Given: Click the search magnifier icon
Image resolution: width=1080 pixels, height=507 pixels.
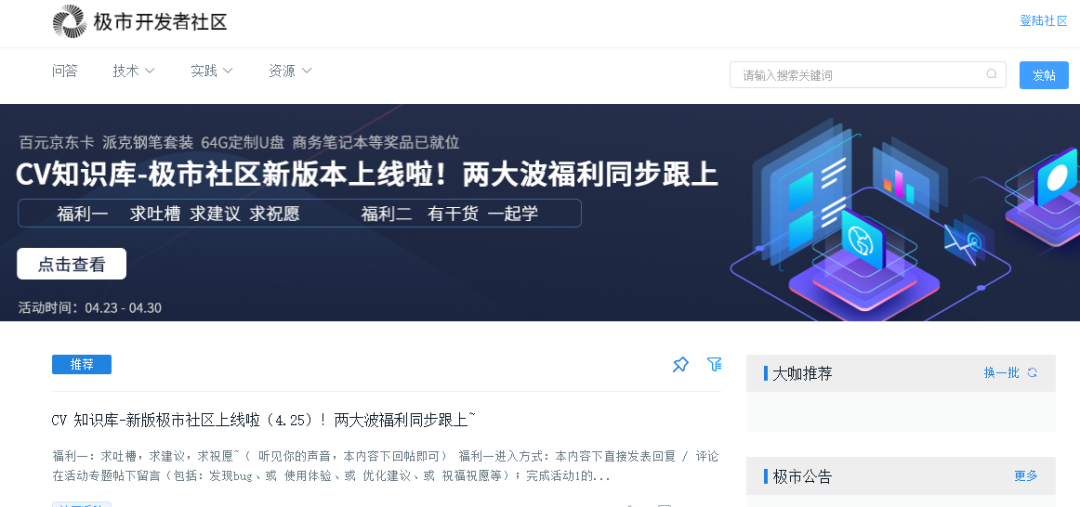Looking at the screenshot, I should coord(992,74).
